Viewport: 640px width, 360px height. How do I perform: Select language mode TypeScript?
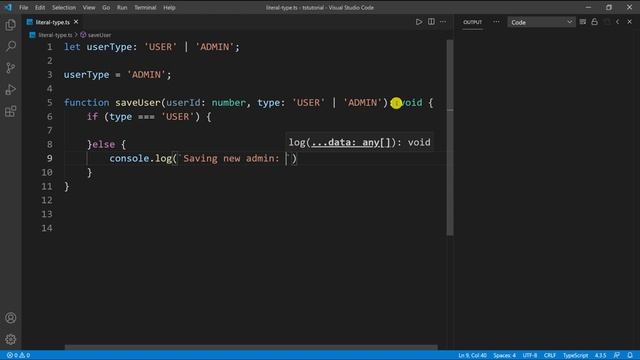click(576, 355)
